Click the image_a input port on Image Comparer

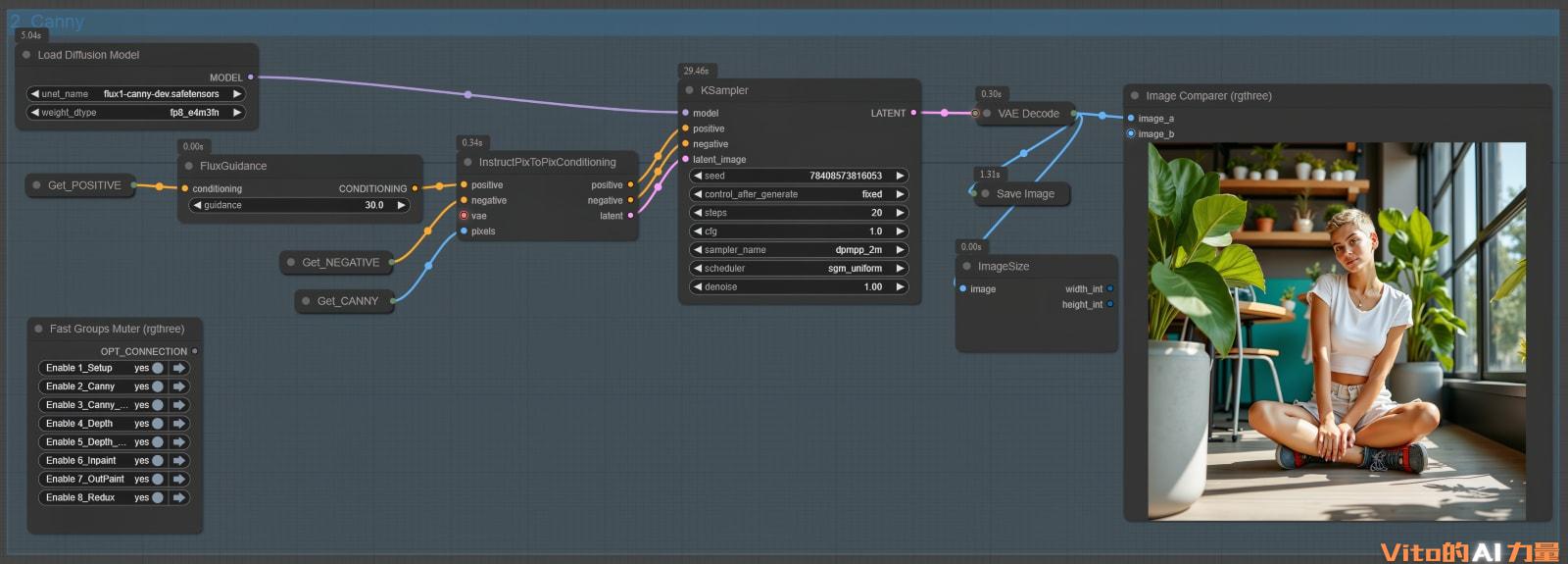click(x=1131, y=118)
